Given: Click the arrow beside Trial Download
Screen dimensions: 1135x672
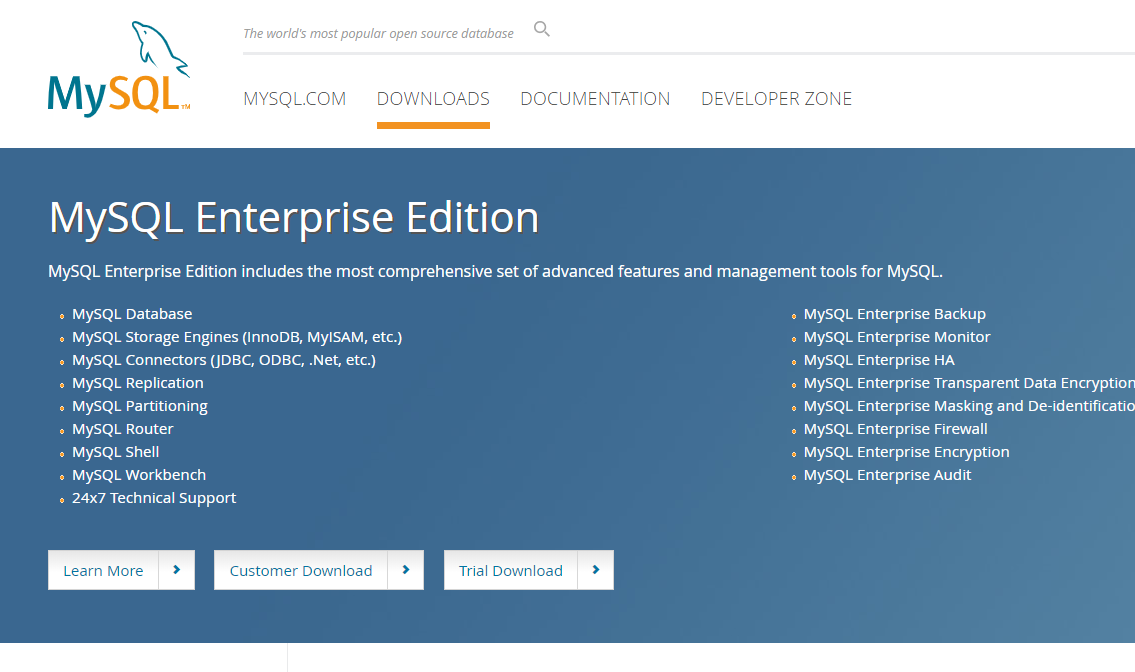Looking at the screenshot, I should pyautogui.click(x=596, y=570).
